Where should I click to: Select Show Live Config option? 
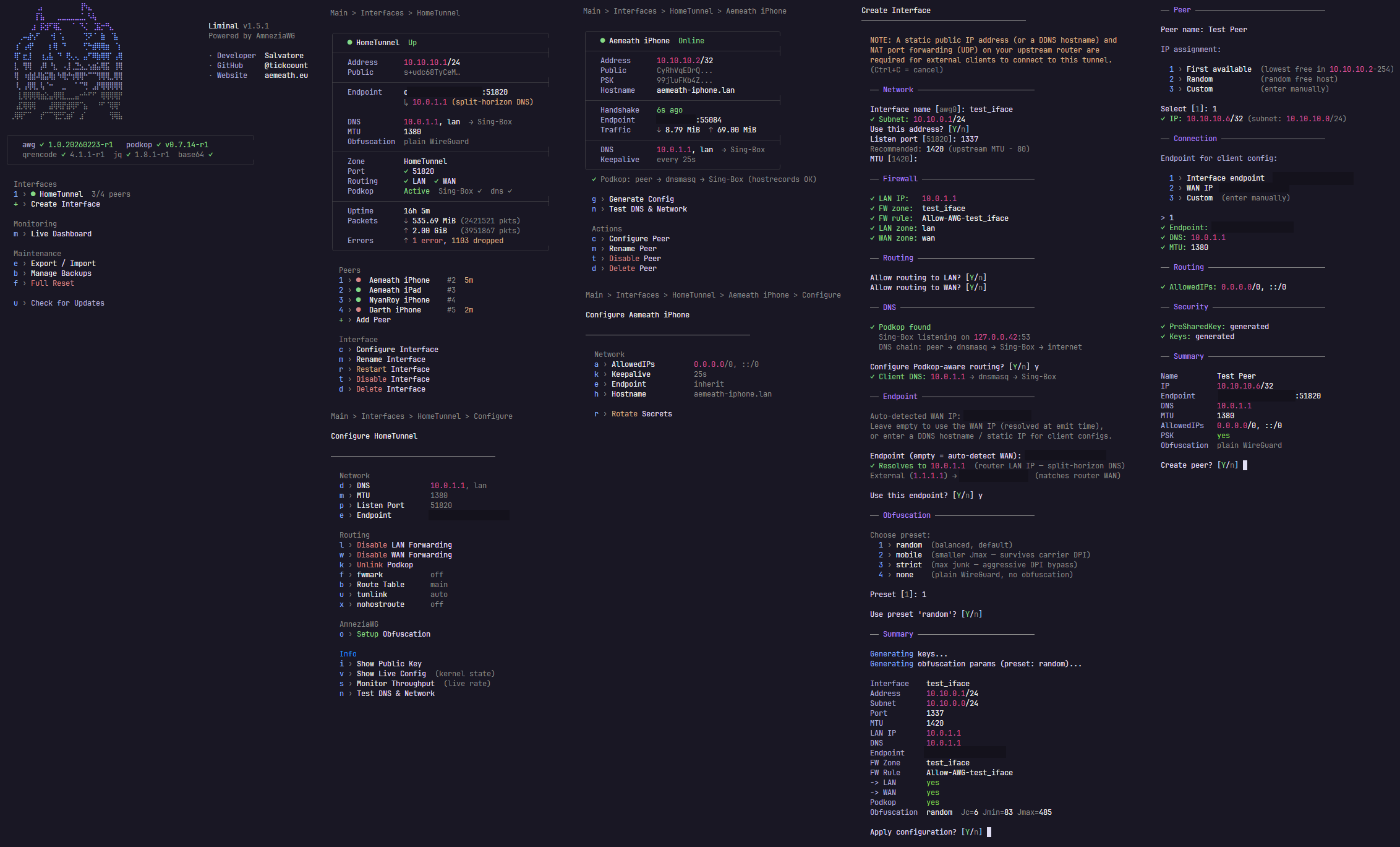(x=417, y=674)
